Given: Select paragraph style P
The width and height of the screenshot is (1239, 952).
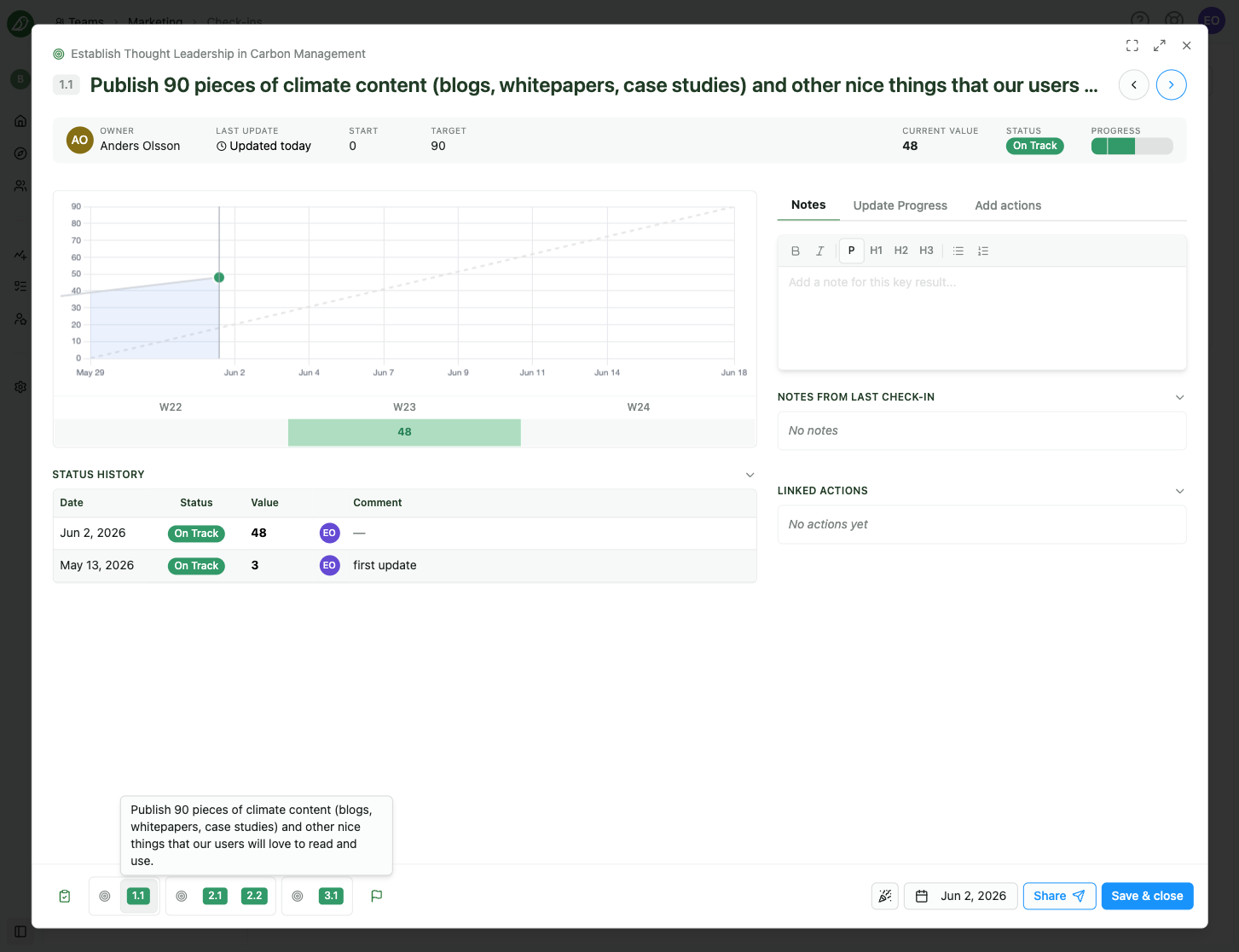Looking at the screenshot, I should point(851,251).
